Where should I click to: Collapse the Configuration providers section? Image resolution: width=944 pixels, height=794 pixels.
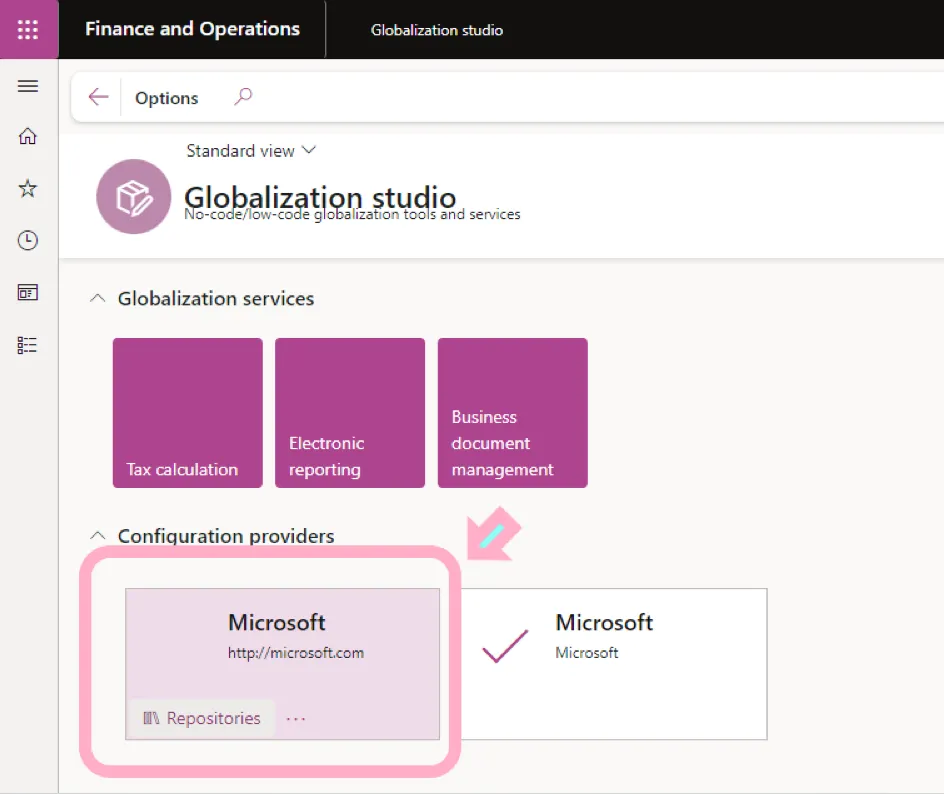click(x=97, y=535)
